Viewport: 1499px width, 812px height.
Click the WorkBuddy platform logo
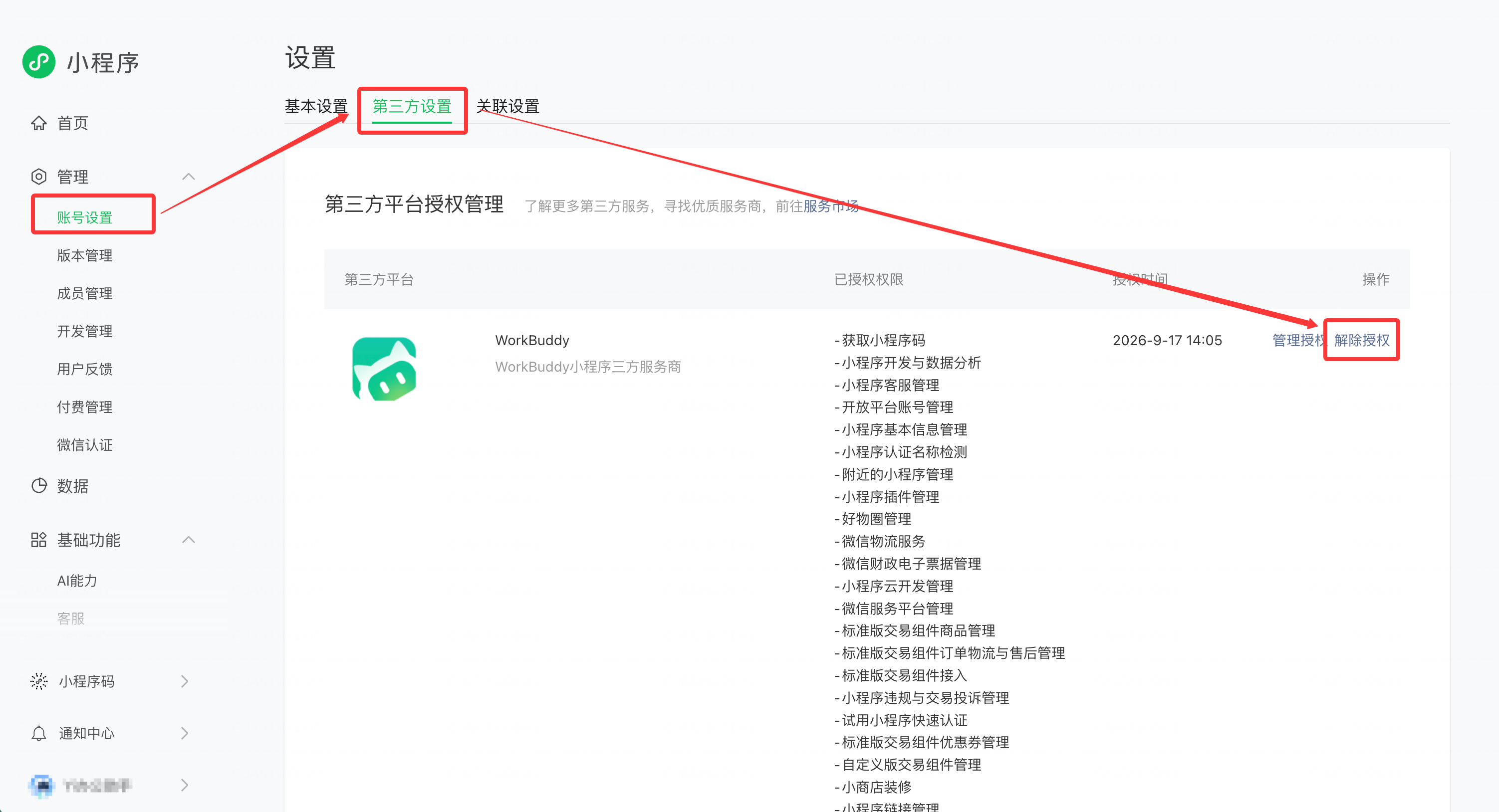pos(384,369)
